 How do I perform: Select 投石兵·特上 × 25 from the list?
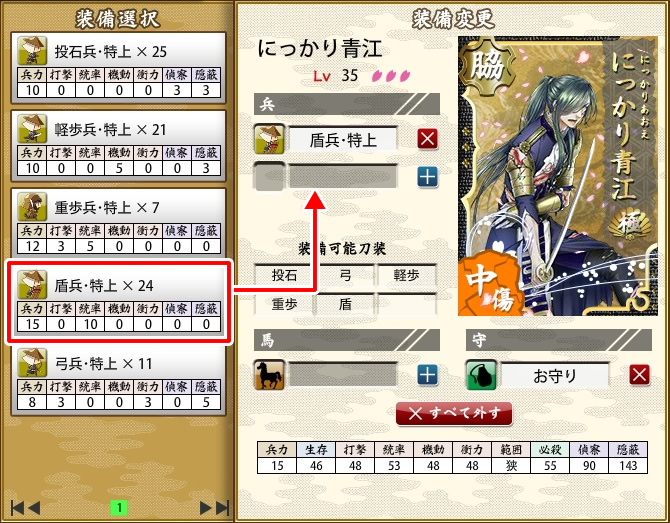pyautogui.click(x=118, y=68)
